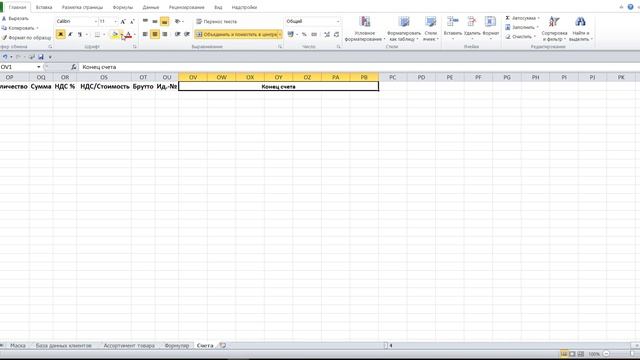Screen dimensions: 640x360
Task: Decrease the cell indent
Action: tap(177, 34)
